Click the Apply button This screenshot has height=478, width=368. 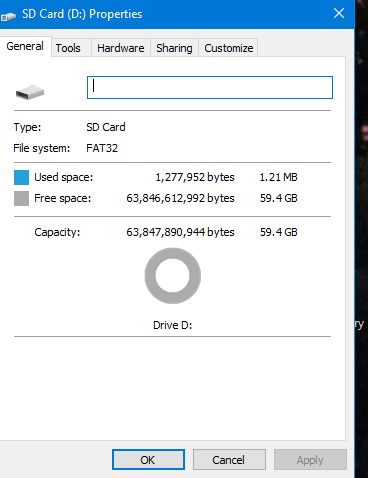pos(310,460)
